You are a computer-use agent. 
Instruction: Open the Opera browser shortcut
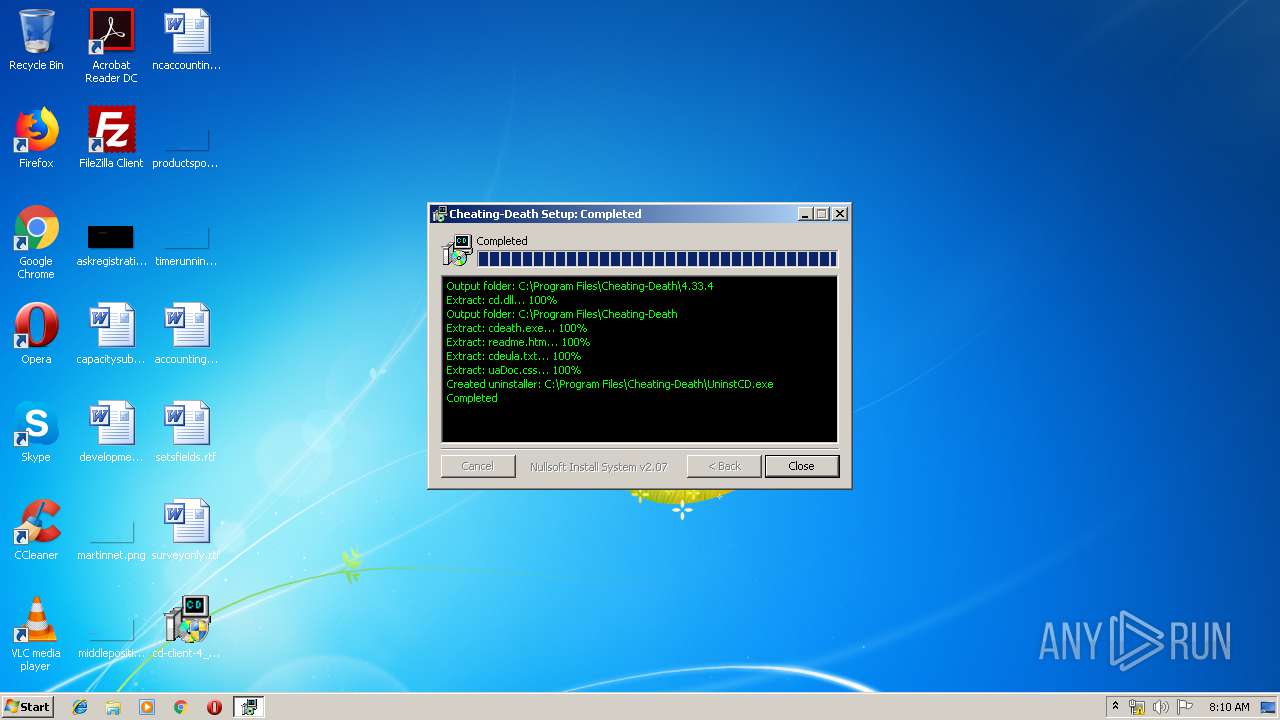click(36, 334)
